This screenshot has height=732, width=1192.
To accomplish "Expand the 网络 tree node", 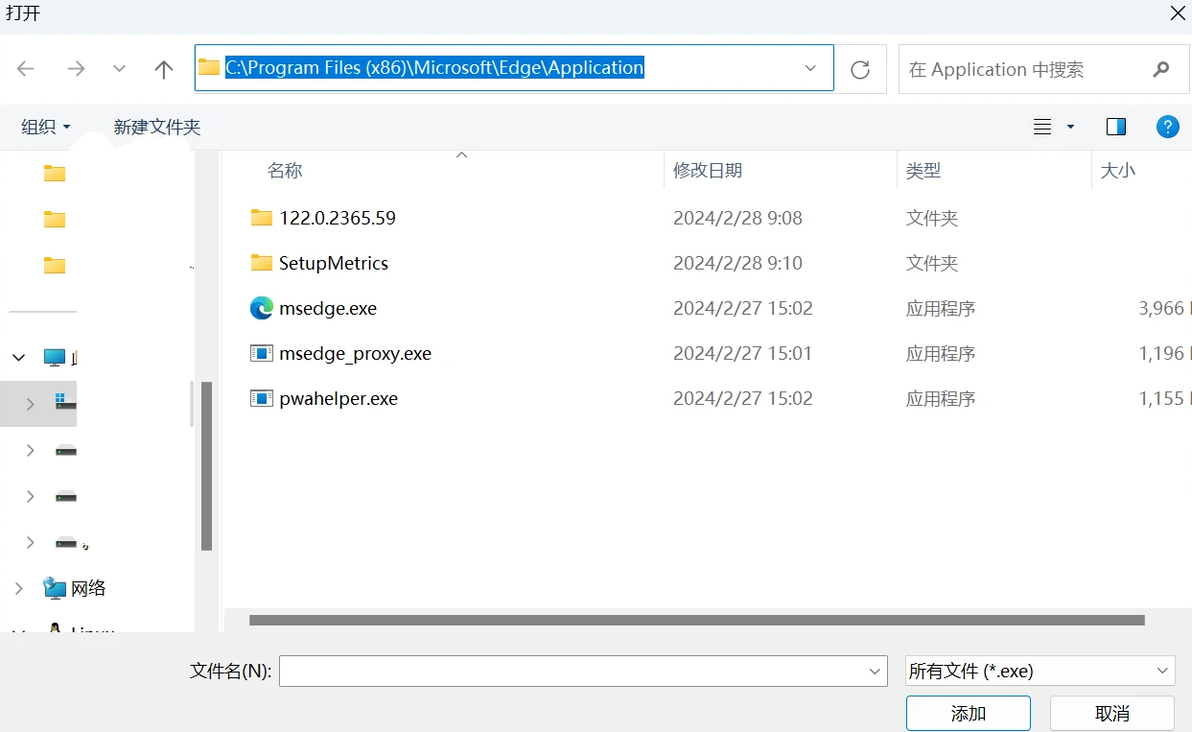I will point(19,588).
